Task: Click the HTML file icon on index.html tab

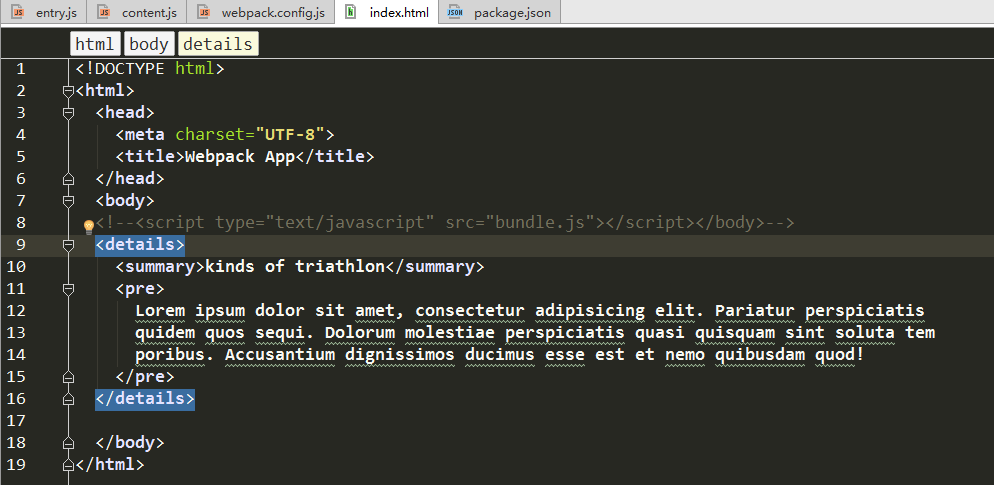Action: point(351,12)
